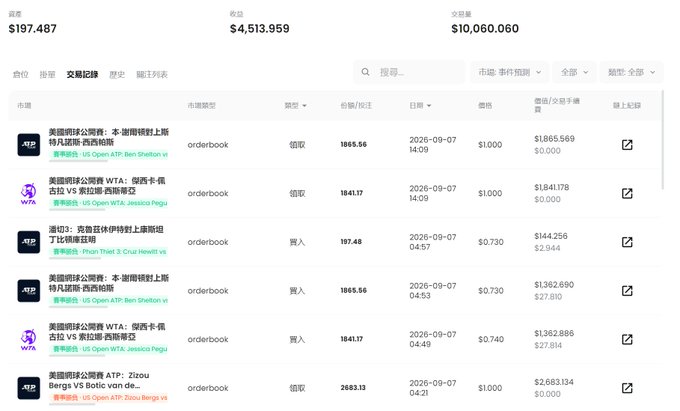Screen dimensions: 680x411
Task: Click ATP logo of 14:09 Ben Shelton row
Action: 29,145
